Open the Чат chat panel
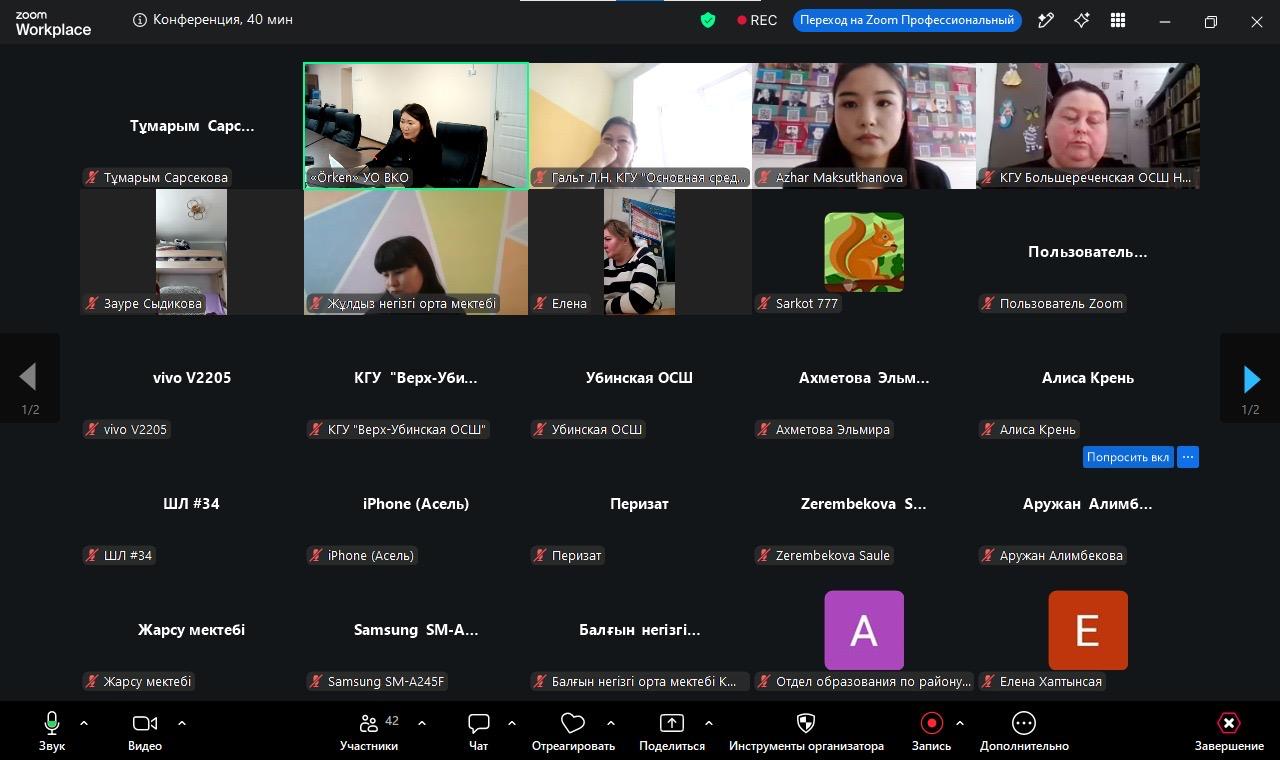The width and height of the screenshot is (1280, 760). click(479, 731)
